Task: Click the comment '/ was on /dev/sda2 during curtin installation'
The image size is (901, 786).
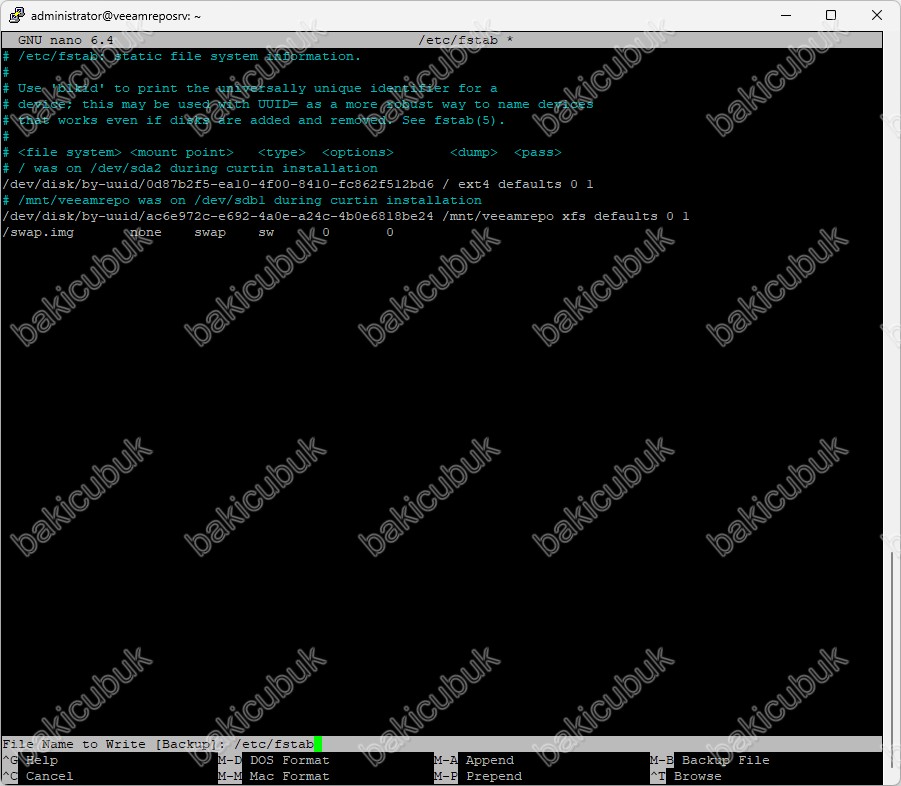Action: tap(190, 168)
